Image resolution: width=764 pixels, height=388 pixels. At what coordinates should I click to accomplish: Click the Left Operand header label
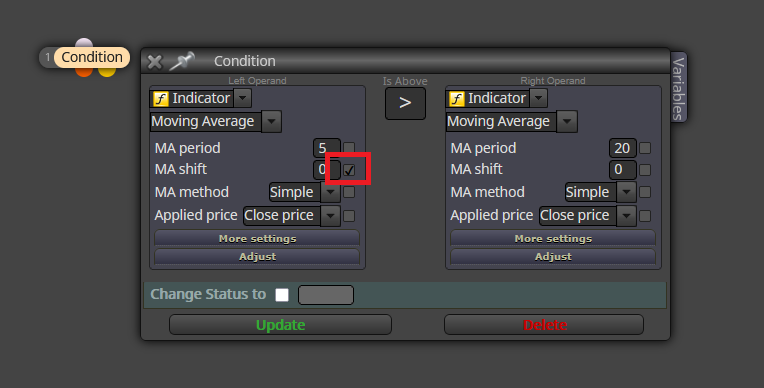pyautogui.click(x=257, y=80)
